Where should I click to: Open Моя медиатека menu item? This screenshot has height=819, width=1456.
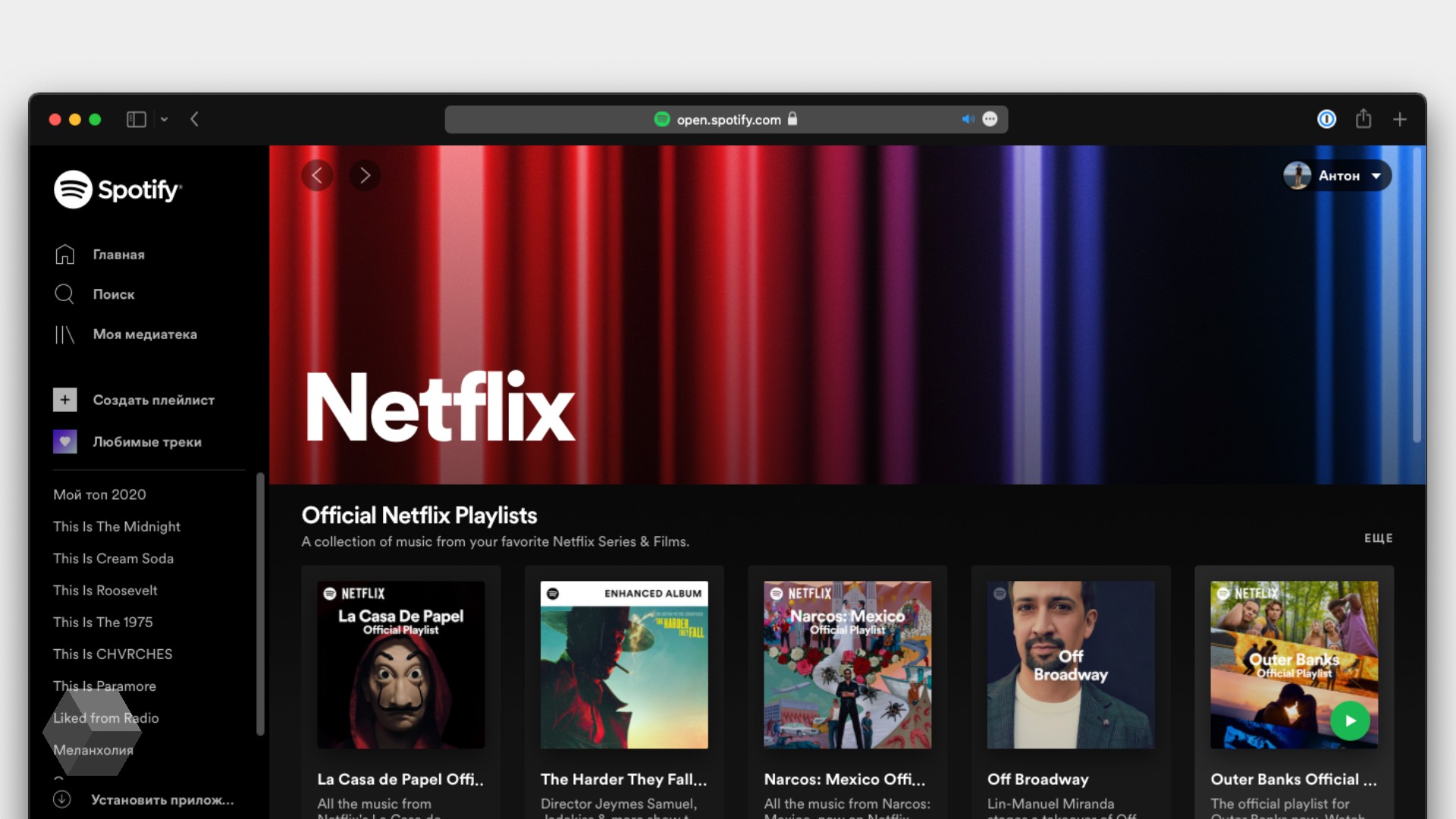[x=145, y=334]
